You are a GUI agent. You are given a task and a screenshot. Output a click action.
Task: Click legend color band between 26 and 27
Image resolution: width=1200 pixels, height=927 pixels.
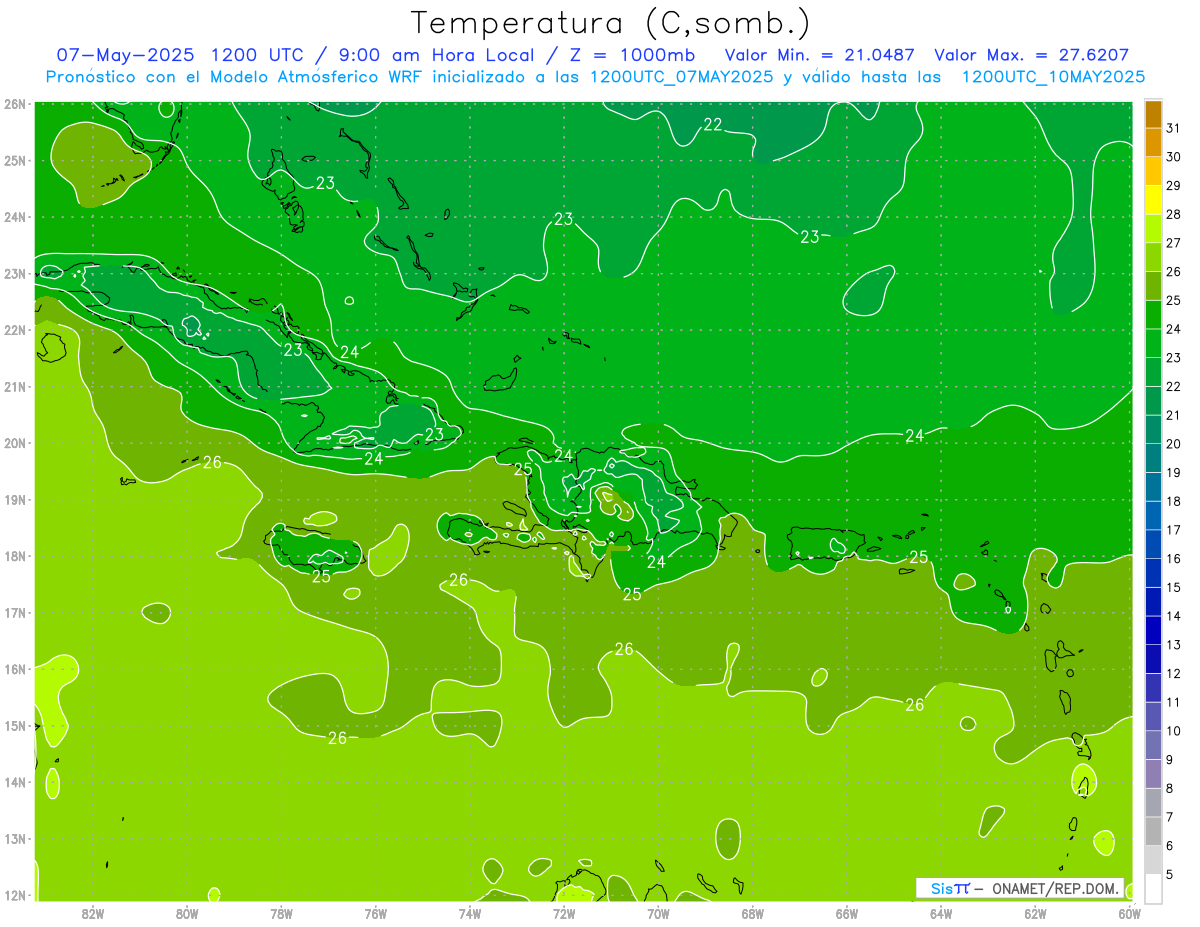(1153, 258)
